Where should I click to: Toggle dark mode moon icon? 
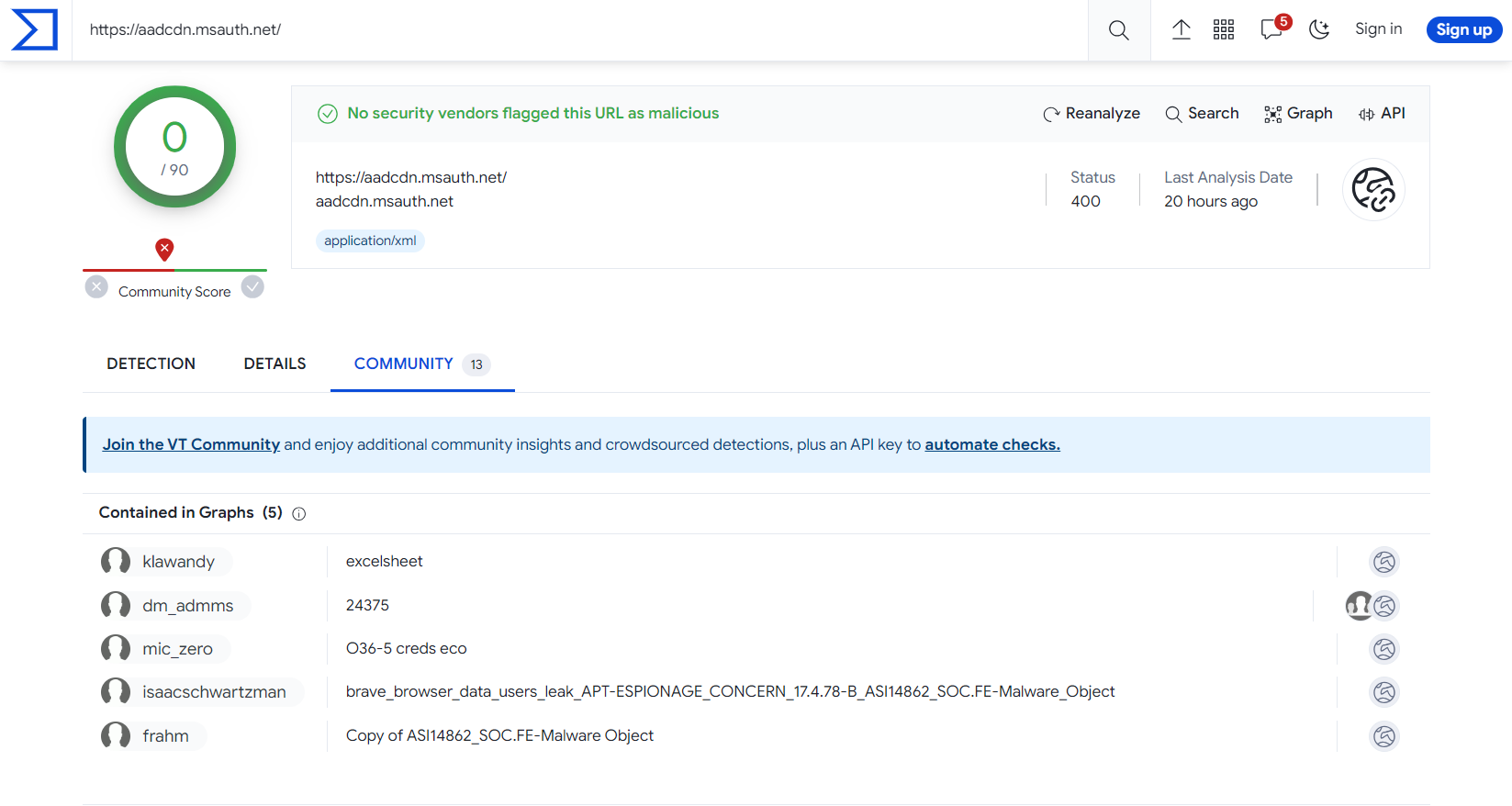pyautogui.click(x=1319, y=29)
